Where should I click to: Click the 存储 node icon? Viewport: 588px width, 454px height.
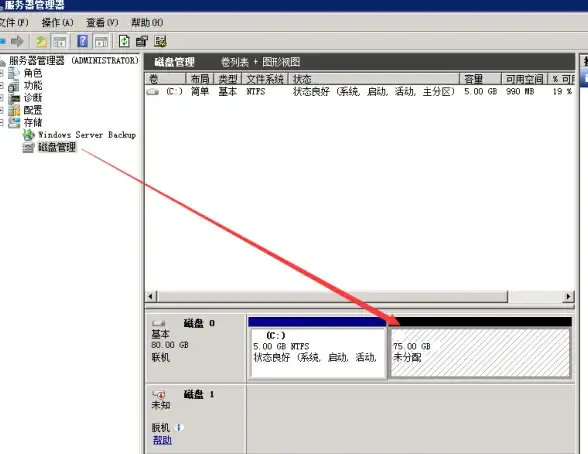click(14, 122)
